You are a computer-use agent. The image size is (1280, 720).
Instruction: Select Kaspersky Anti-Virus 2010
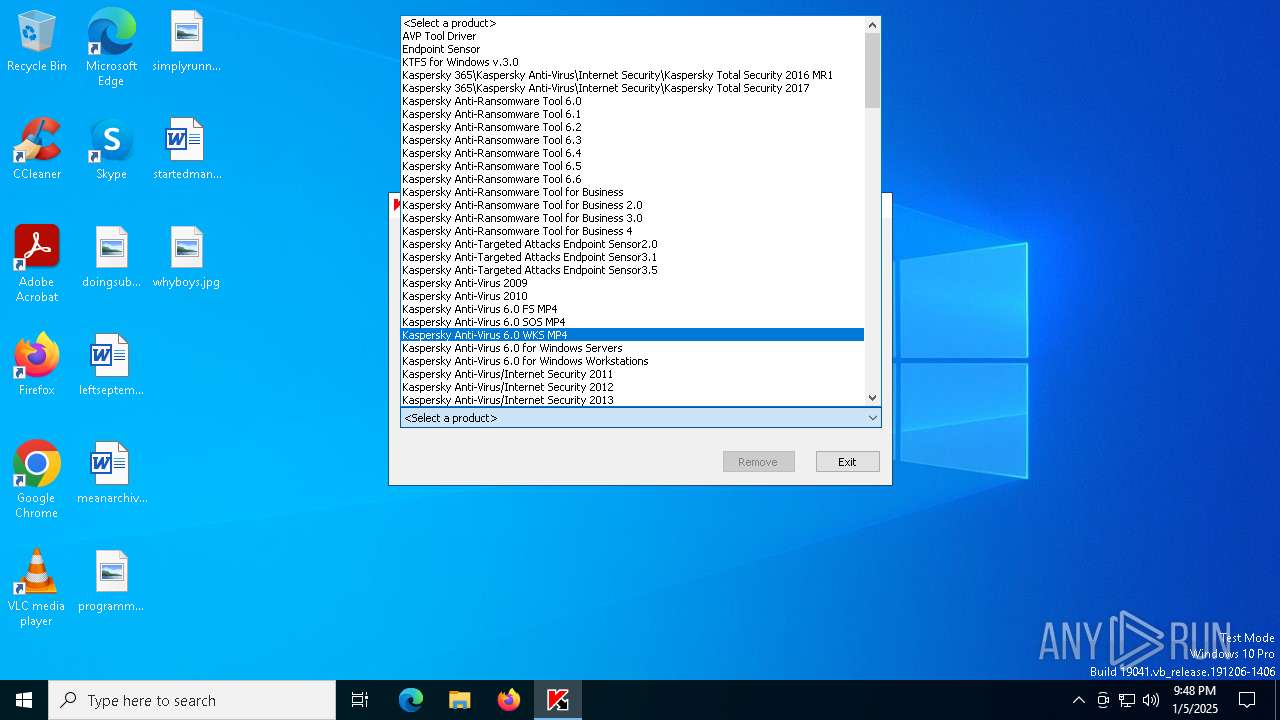[632, 296]
